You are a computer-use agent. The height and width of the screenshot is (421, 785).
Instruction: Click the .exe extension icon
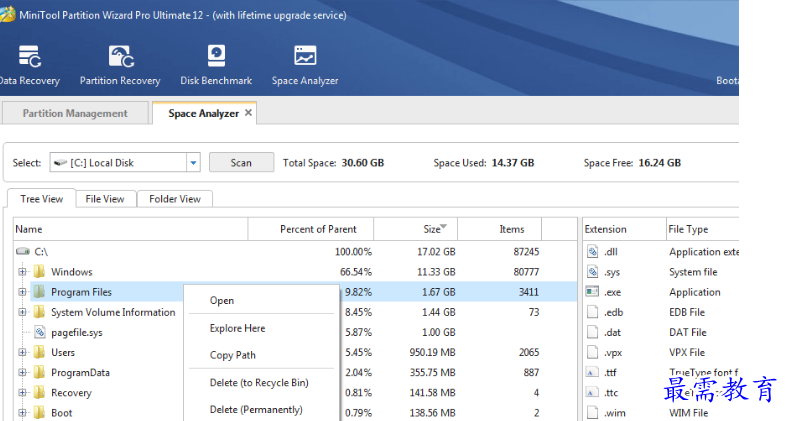point(593,291)
